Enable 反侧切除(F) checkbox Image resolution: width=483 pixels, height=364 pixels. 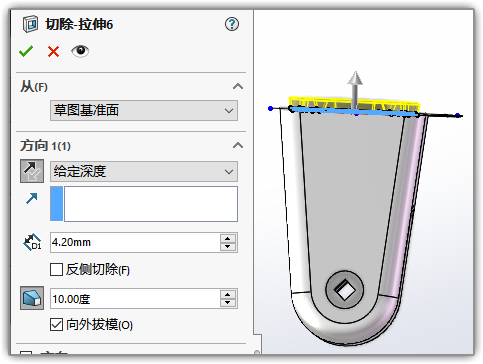[x=56, y=269]
